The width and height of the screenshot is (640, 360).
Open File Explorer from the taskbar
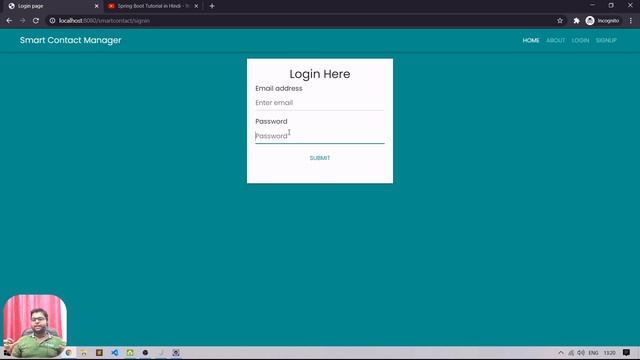pos(84,353)
